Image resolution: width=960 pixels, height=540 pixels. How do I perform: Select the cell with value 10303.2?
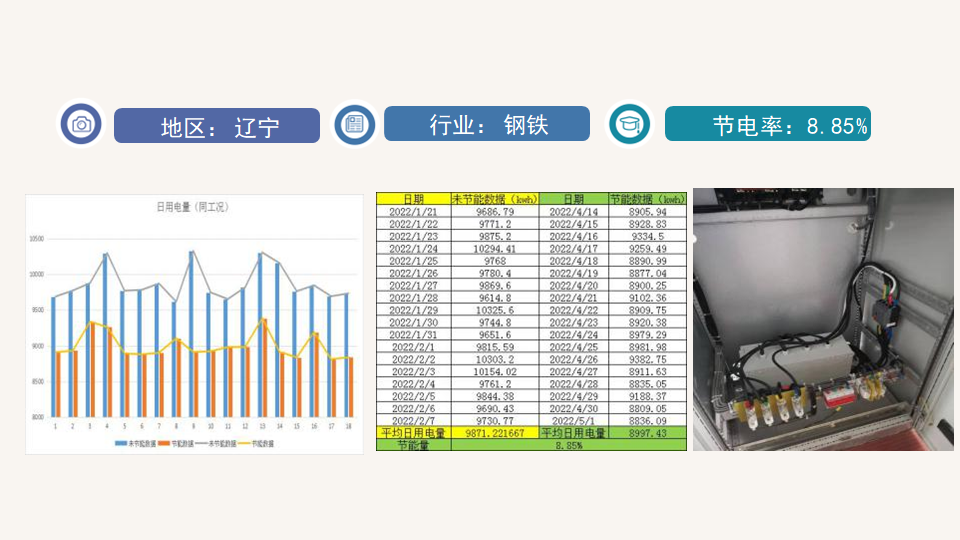pos(495,359)
